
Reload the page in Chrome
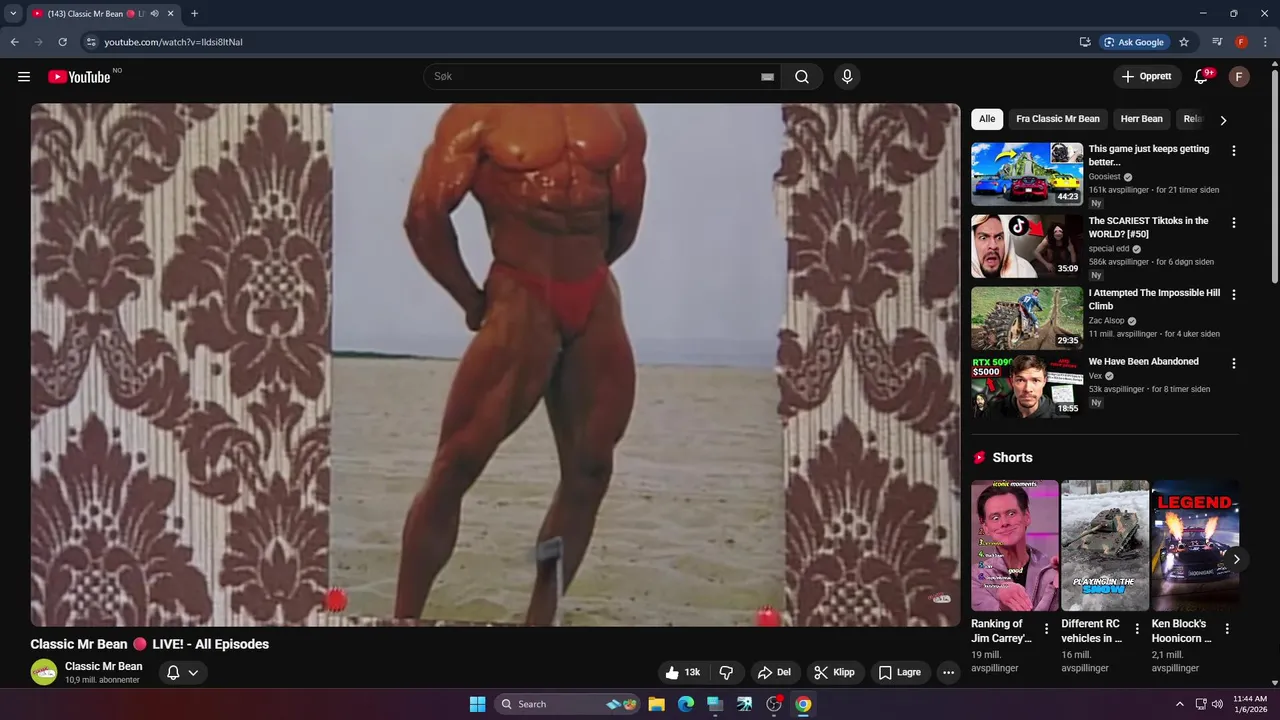click(62, 42)
